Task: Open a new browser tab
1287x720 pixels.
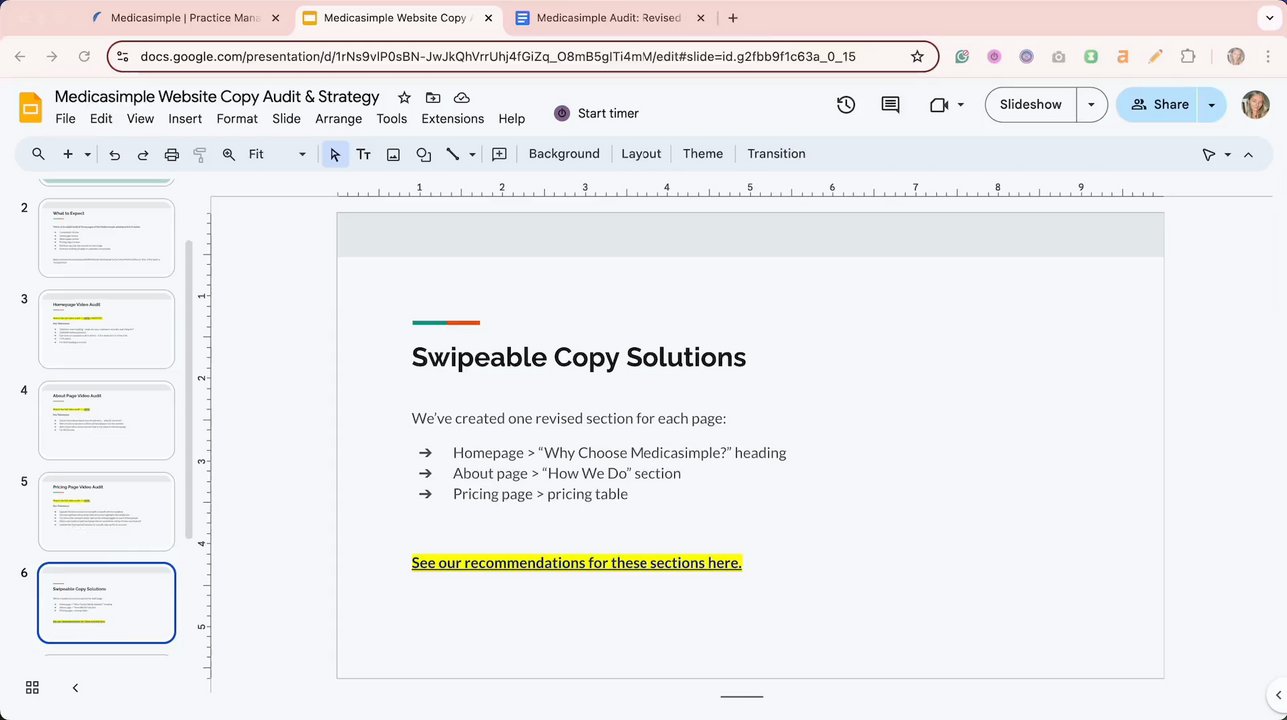Action: (x=733, y=18)
